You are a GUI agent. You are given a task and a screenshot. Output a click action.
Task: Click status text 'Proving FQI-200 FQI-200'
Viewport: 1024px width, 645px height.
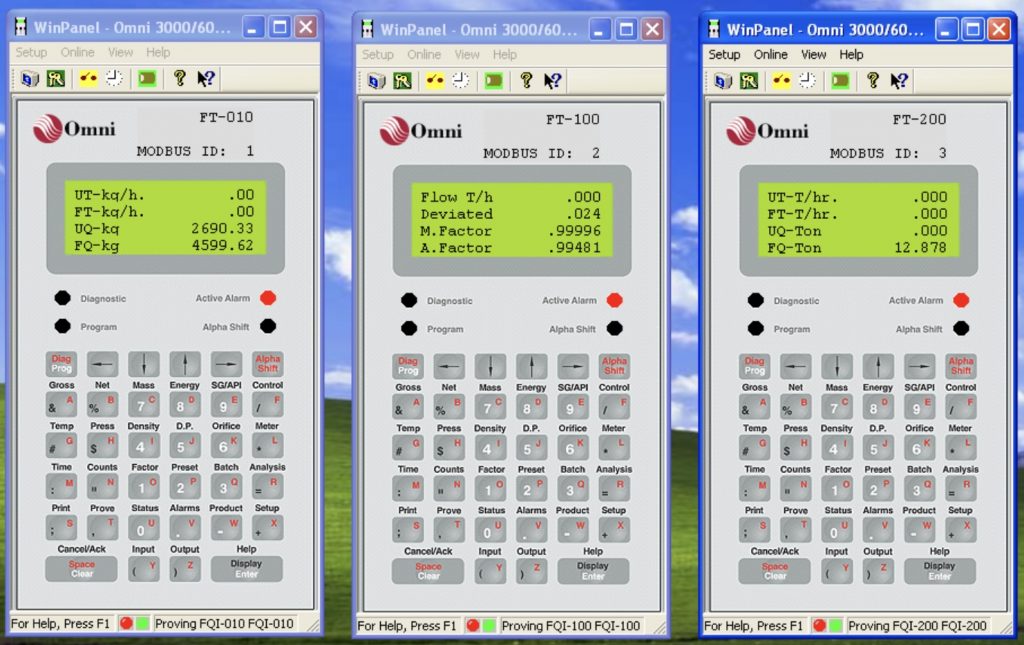pyautogui.click(x=917, y=625)
